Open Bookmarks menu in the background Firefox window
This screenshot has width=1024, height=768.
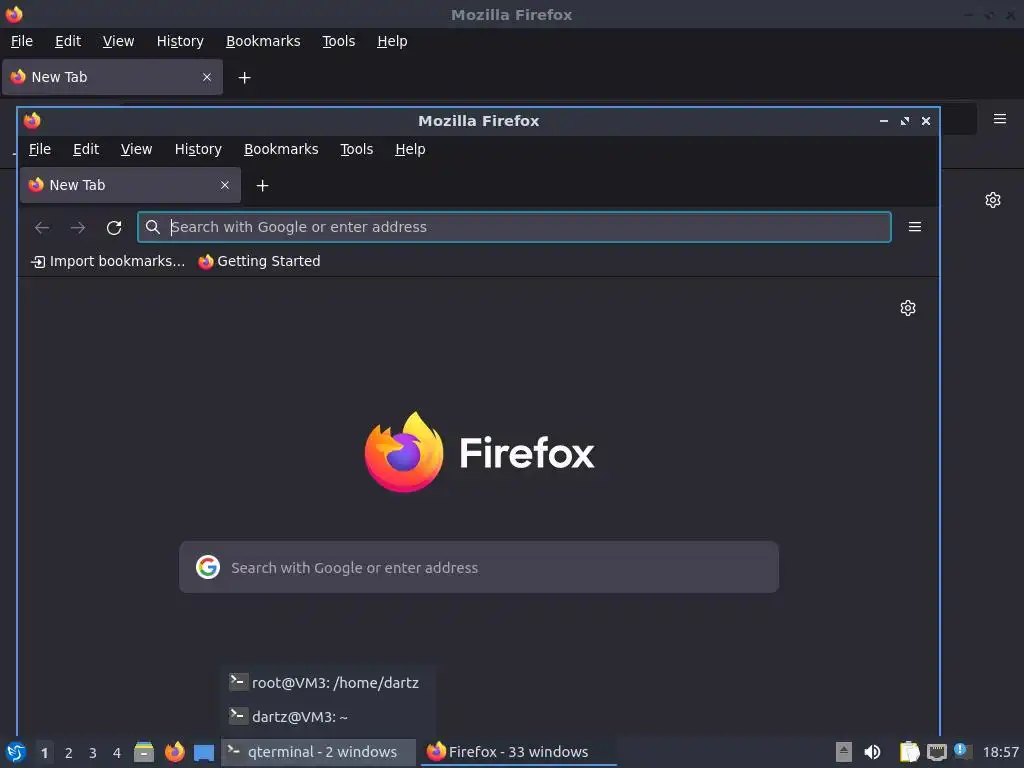[263, 41]
